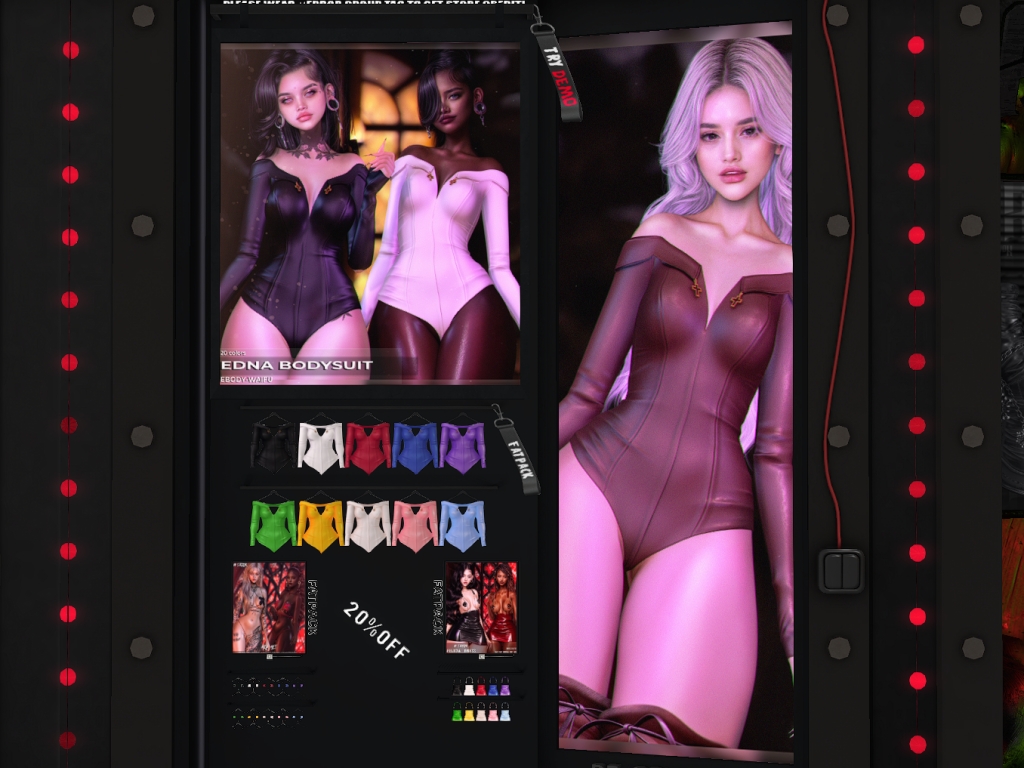Select the yellow bodysuit on the hanger
Screen dimensions: 1024x768
tap(319, 525)
